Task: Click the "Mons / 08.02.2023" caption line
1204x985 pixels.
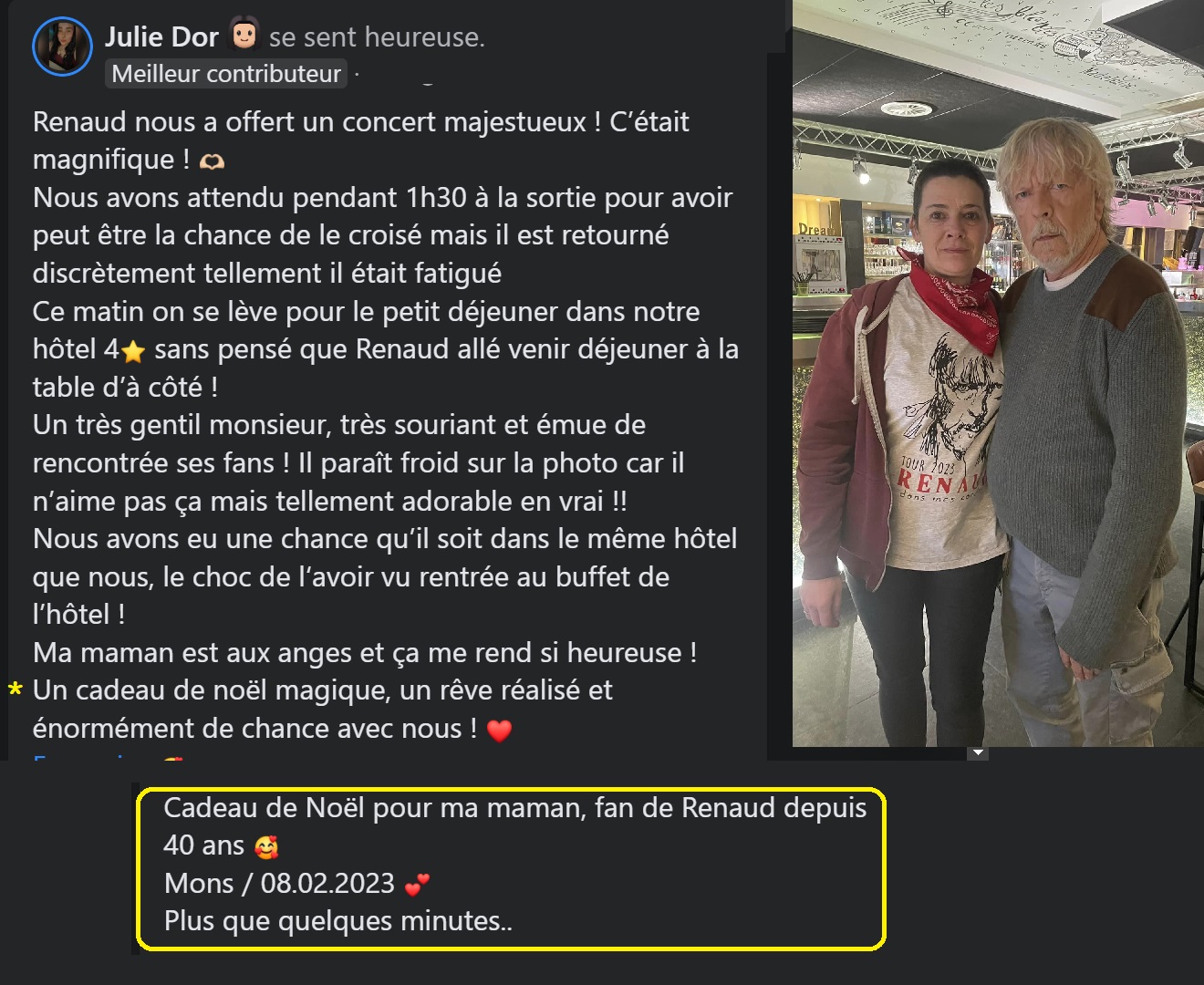Action: point(279,884)
